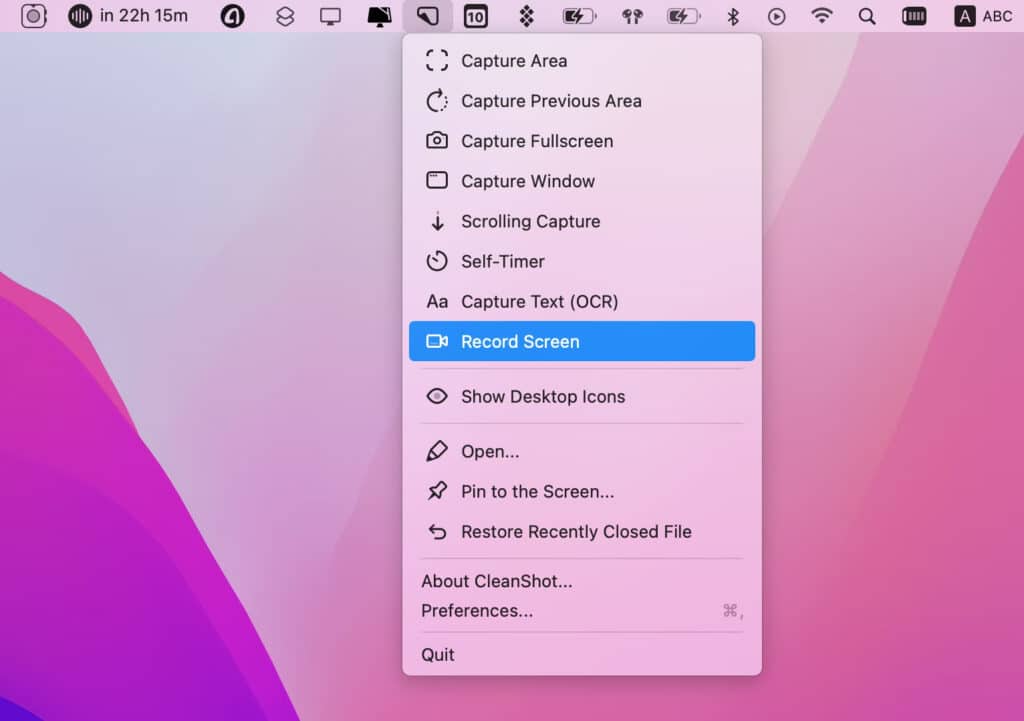Click the CleanShot menu bar icon
Image resolution: width=1024 pixels, height=721 pixels.
(428, 16)
